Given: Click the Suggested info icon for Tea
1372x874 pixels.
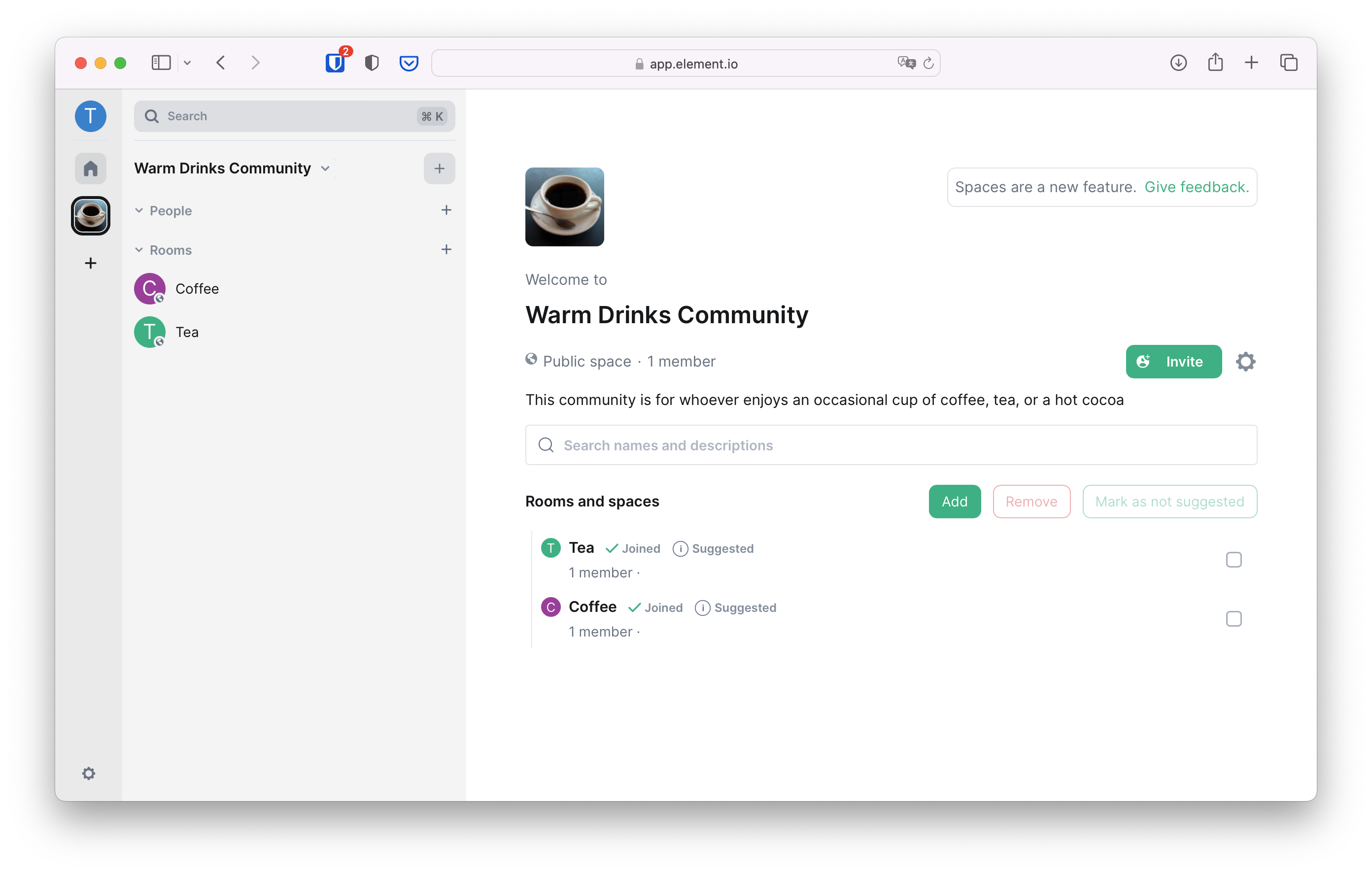Looking at the screenshot, I should (x=680, y=549).
